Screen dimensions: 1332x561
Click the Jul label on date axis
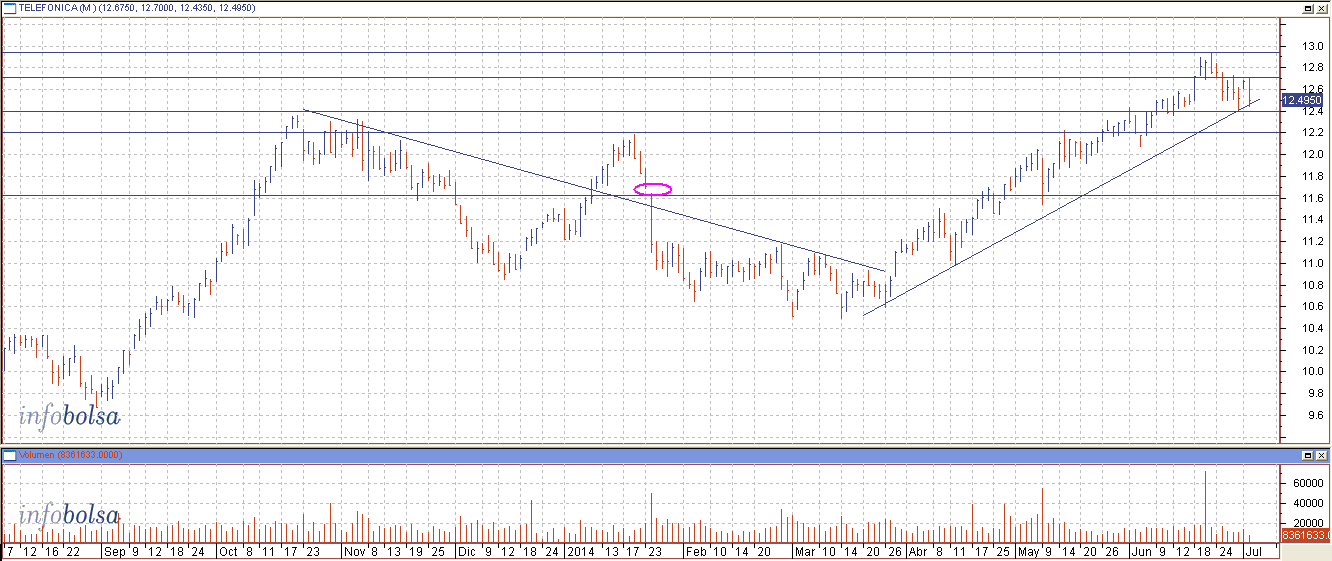(1256, 551)
